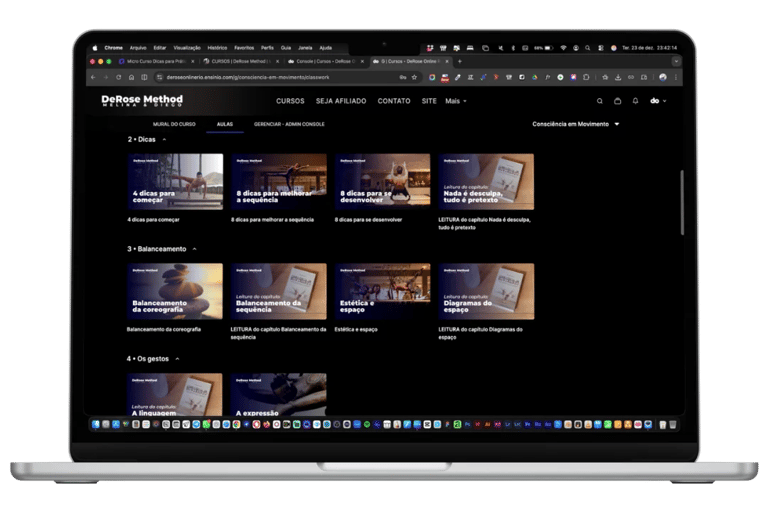
Task: Open the Chrome three-dot menu
Action: click(x=676, y=77)
